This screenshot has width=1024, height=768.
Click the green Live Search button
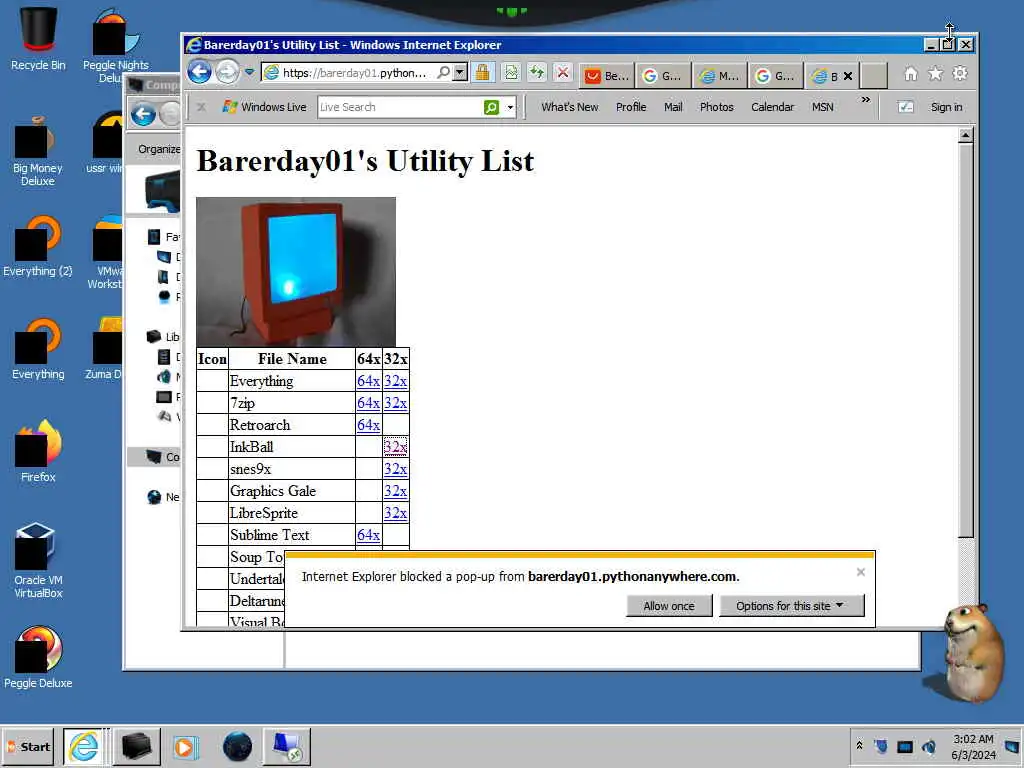tap(492, 107)
